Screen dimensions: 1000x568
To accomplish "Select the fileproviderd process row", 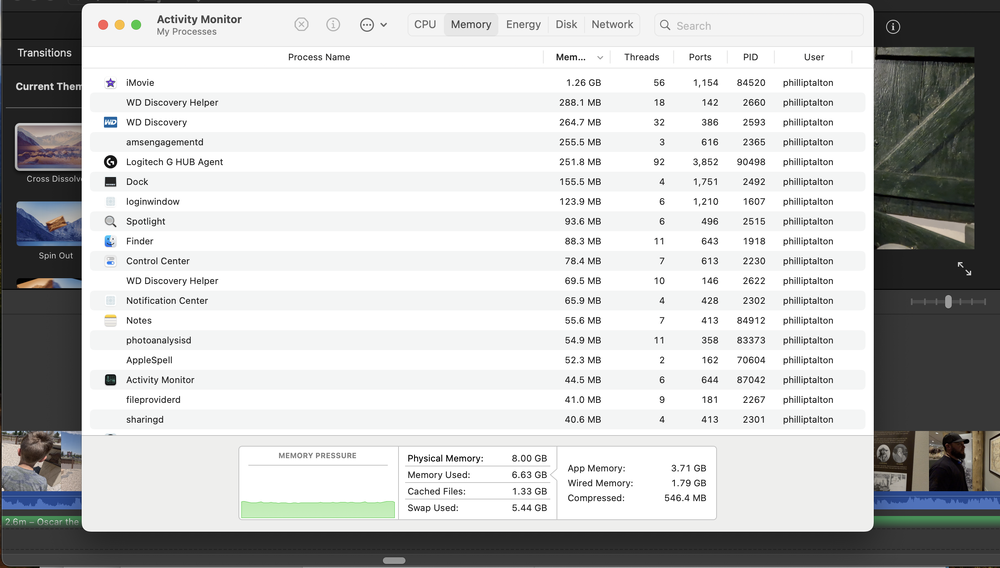I will tap(477, 400).
